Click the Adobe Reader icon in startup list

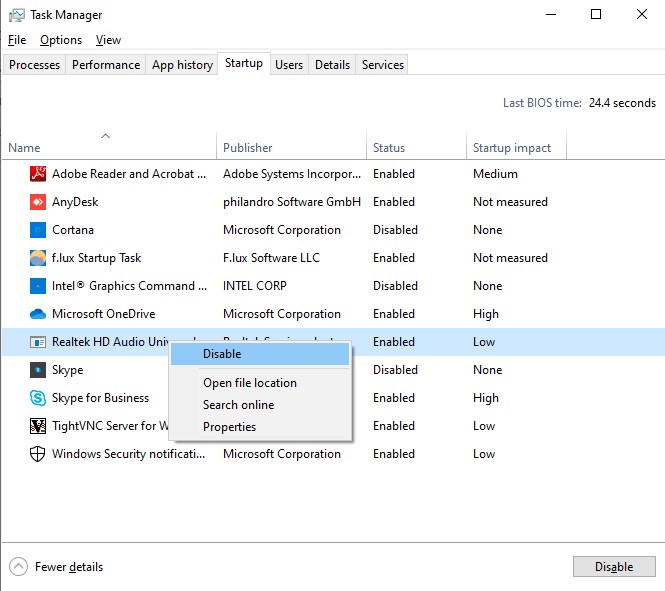(38, 174)
